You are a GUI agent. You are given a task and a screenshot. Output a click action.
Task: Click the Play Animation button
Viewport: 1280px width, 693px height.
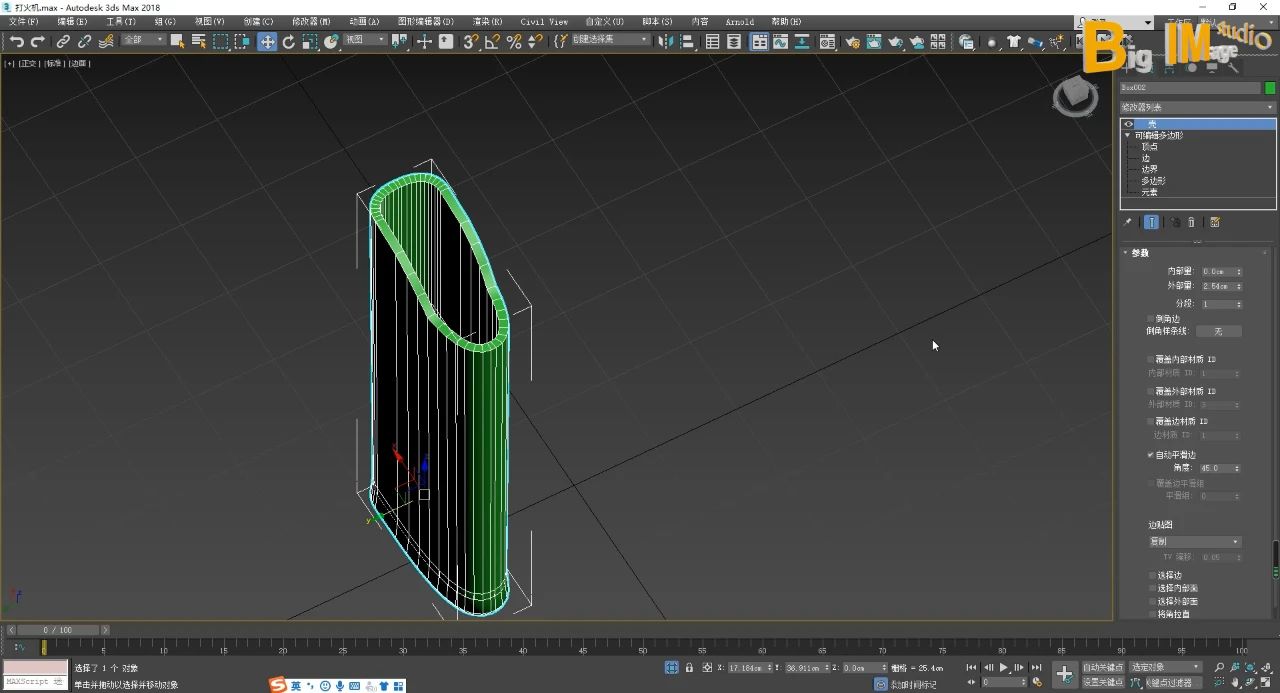click(1003, 667)
